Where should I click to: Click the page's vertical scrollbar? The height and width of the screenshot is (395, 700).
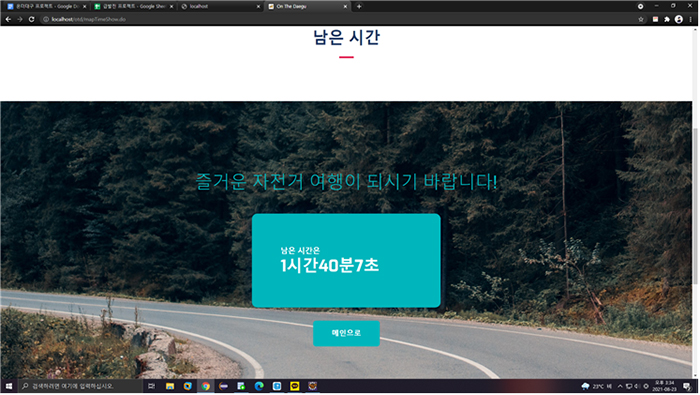point(695,205)
